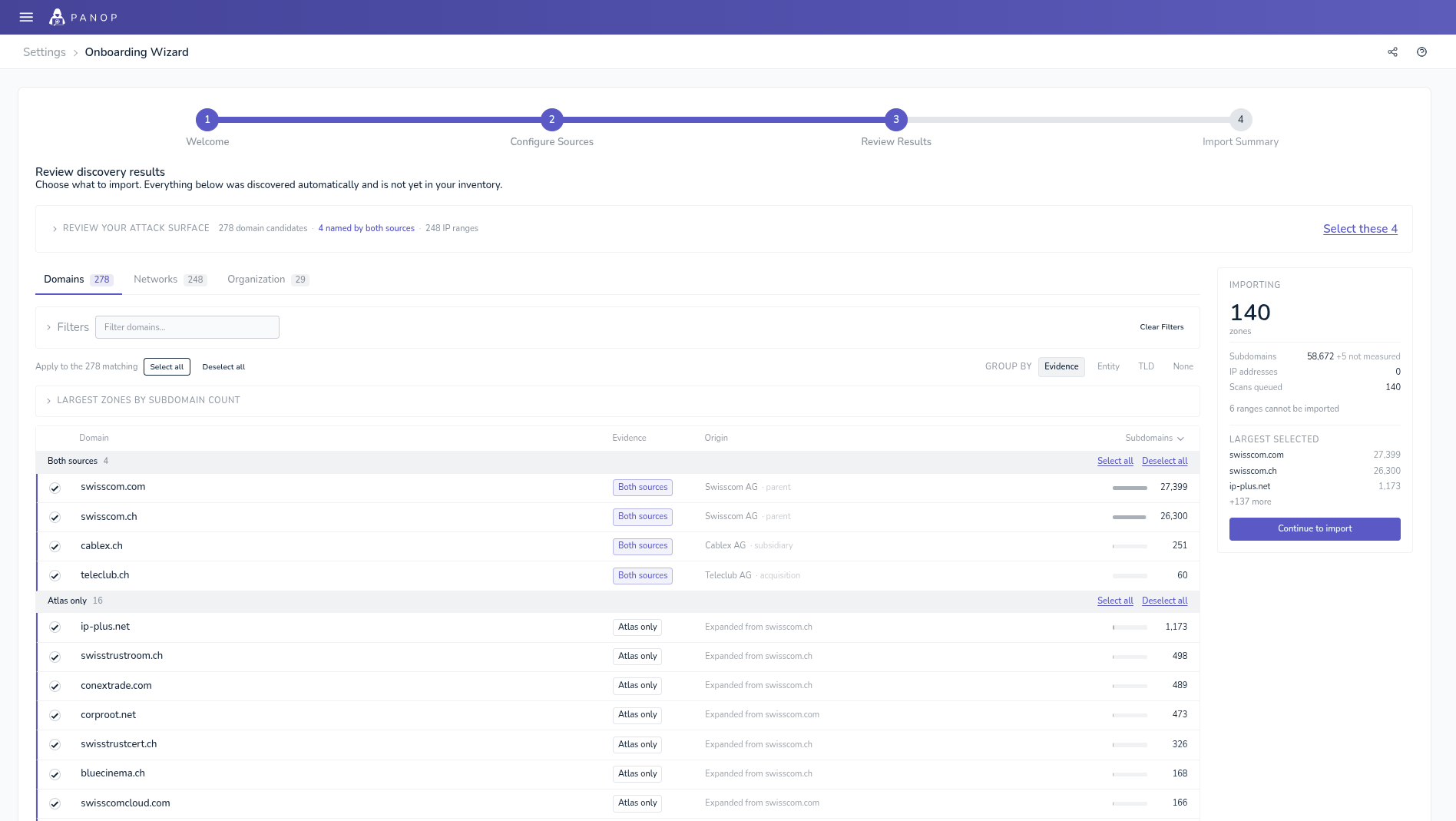Click step 3 Review Results circle
This screenshot has width=1456, height=821.
[x=895, y=120]
